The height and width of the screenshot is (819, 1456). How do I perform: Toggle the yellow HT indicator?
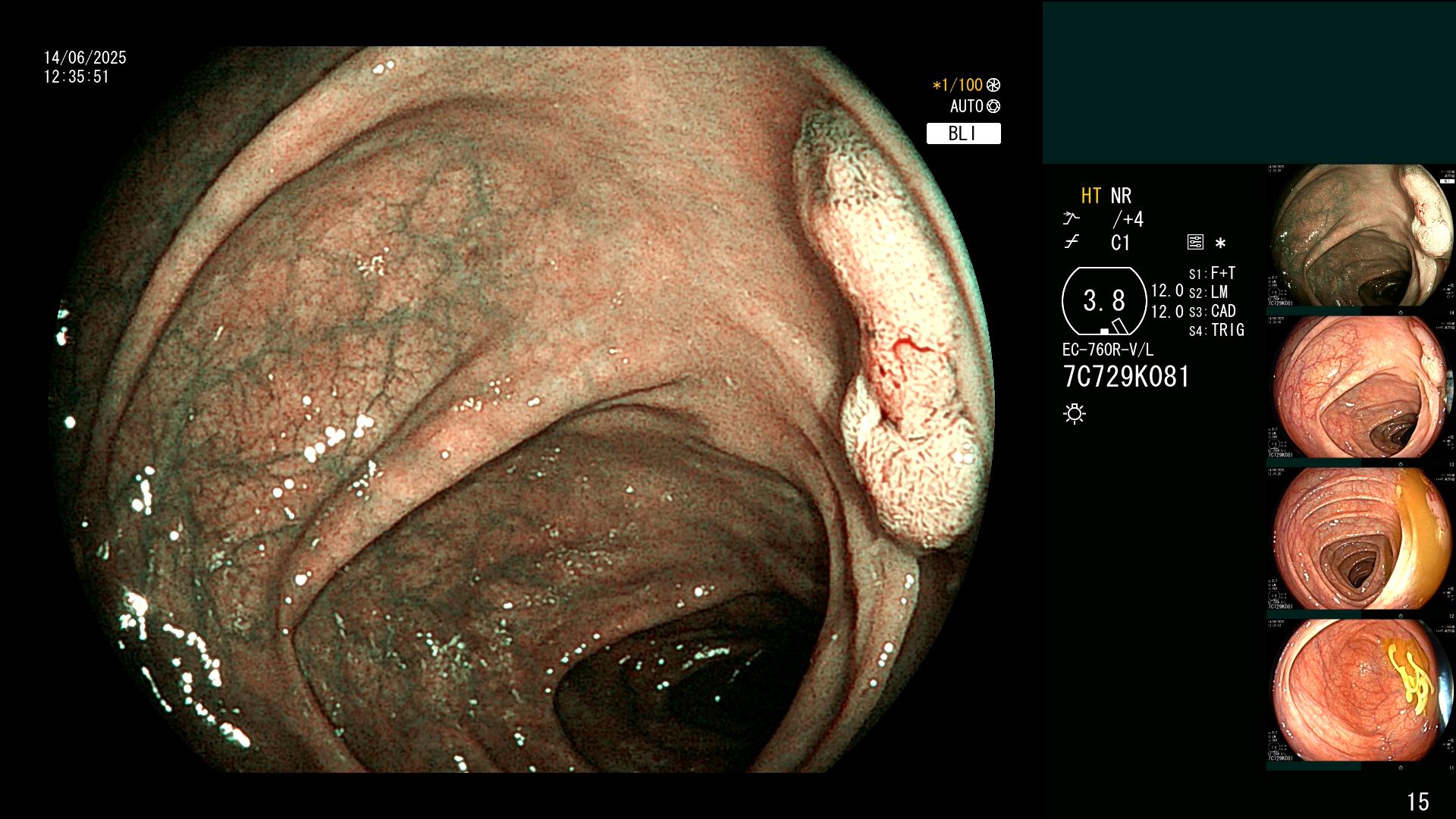1090,196
